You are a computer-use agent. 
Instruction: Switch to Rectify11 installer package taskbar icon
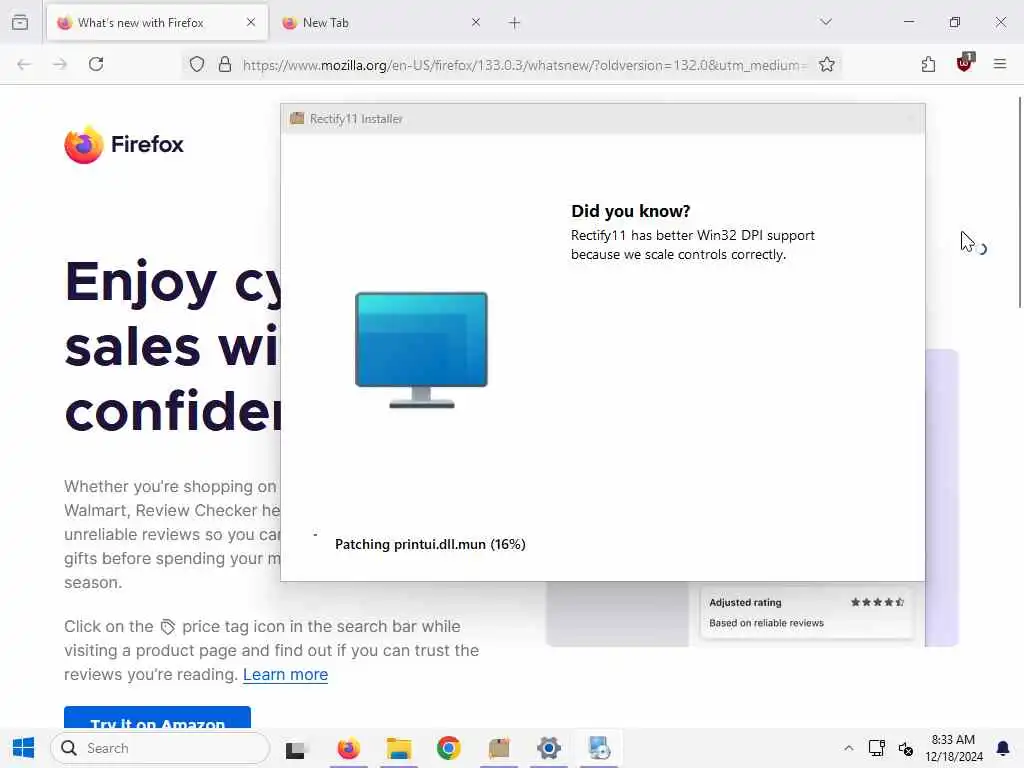[x=499, y=748]
